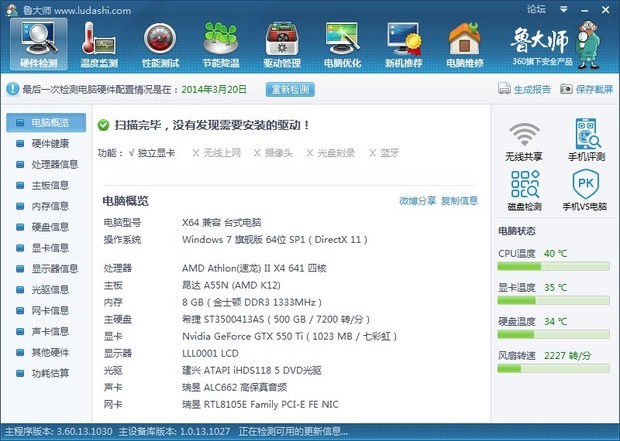
Task: Click the title bar dropdown menu arrow
Action: click(564, 9)
